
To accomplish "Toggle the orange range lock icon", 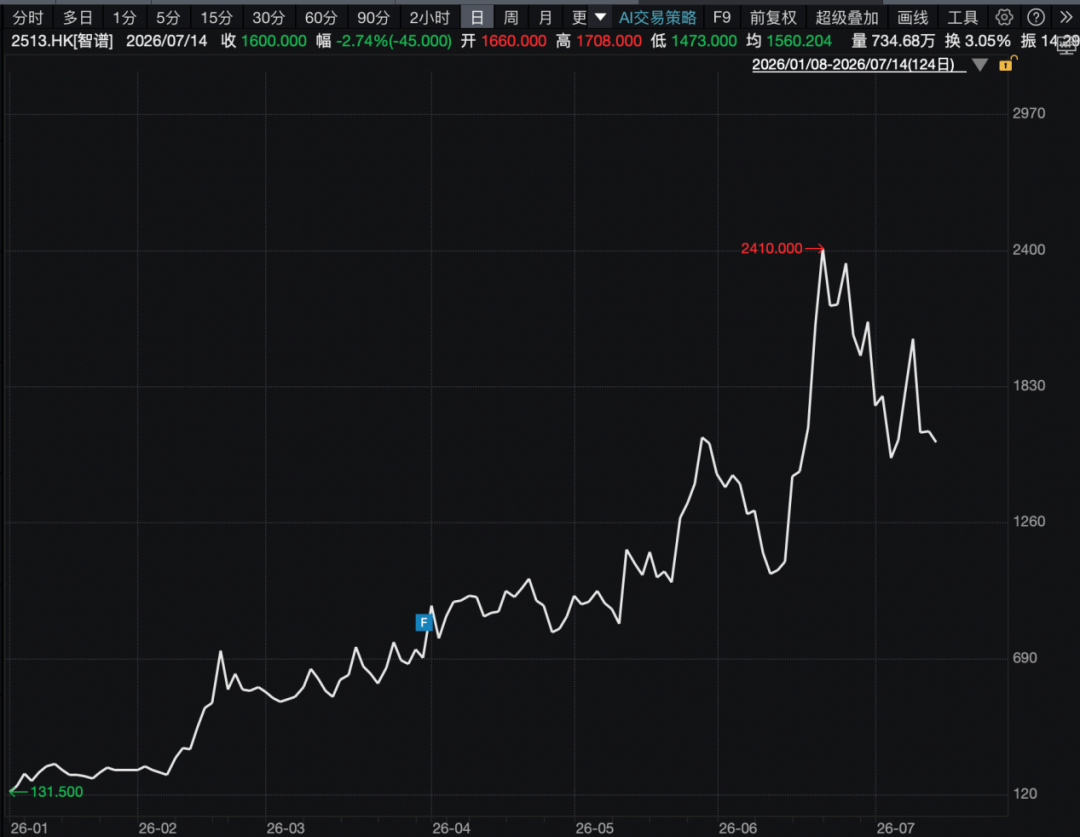I will 1007,64.
